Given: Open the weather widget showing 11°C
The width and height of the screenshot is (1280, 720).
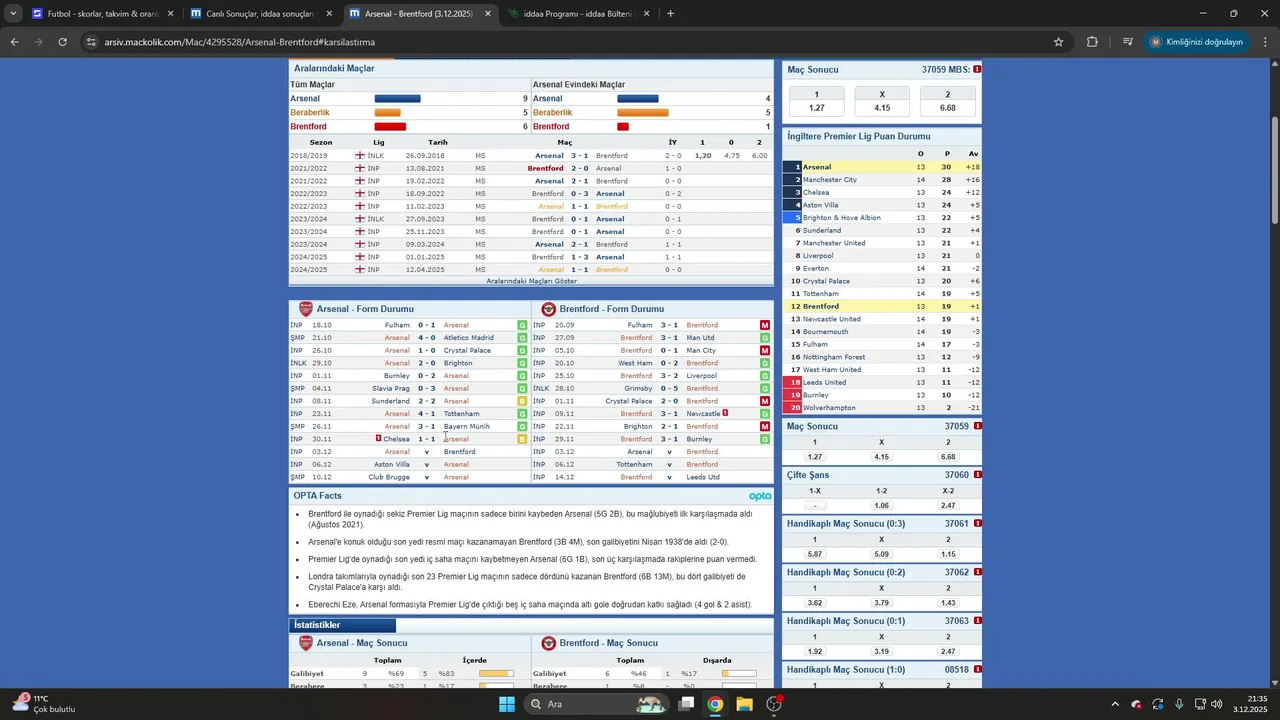Looking at the screenshot, I should tap(43, 704).
